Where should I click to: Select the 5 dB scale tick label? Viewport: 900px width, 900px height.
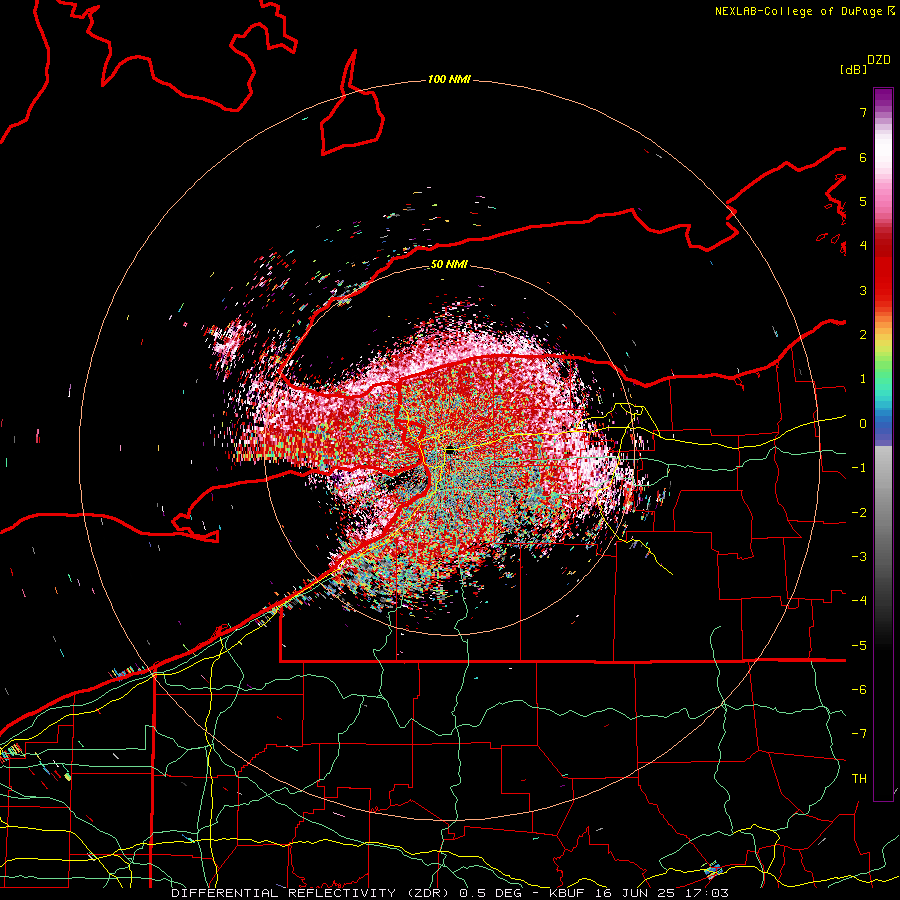coord(863,201)
